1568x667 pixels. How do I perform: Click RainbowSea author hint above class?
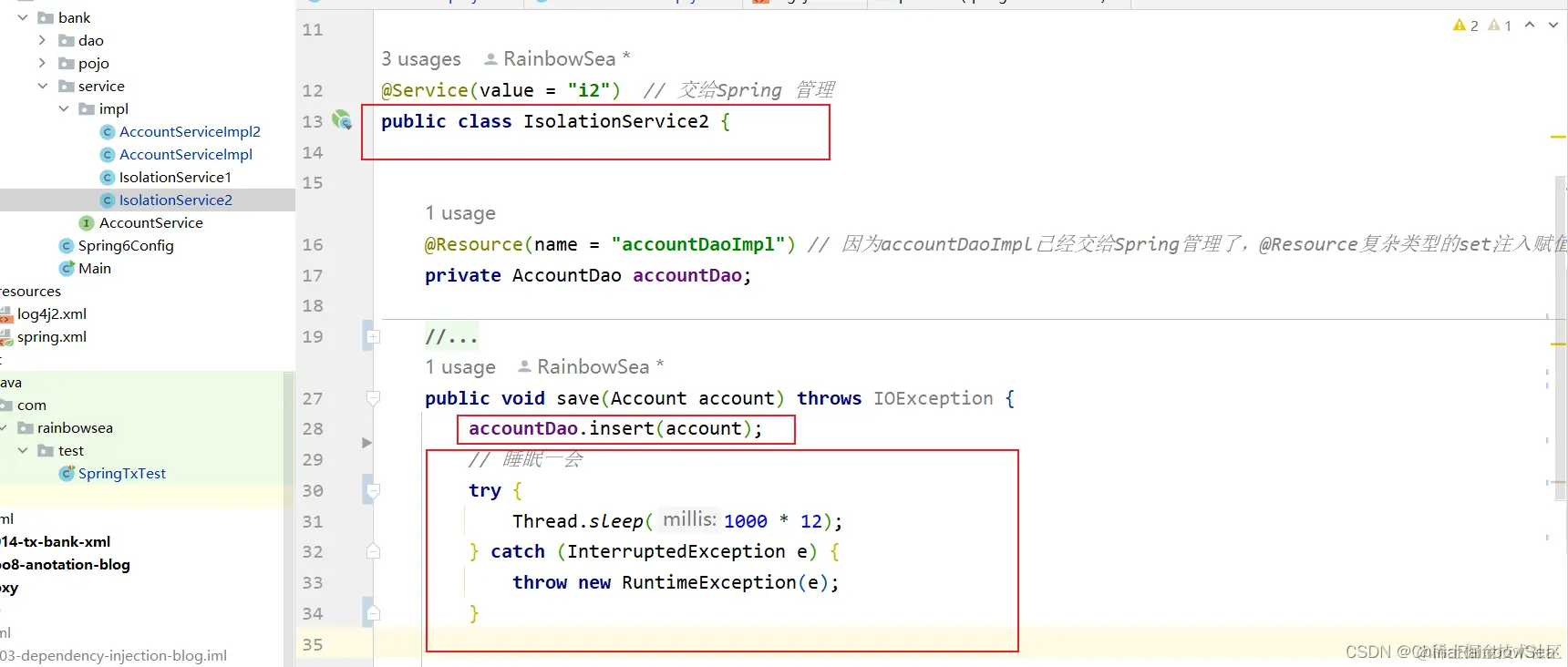tap(558, 59)
